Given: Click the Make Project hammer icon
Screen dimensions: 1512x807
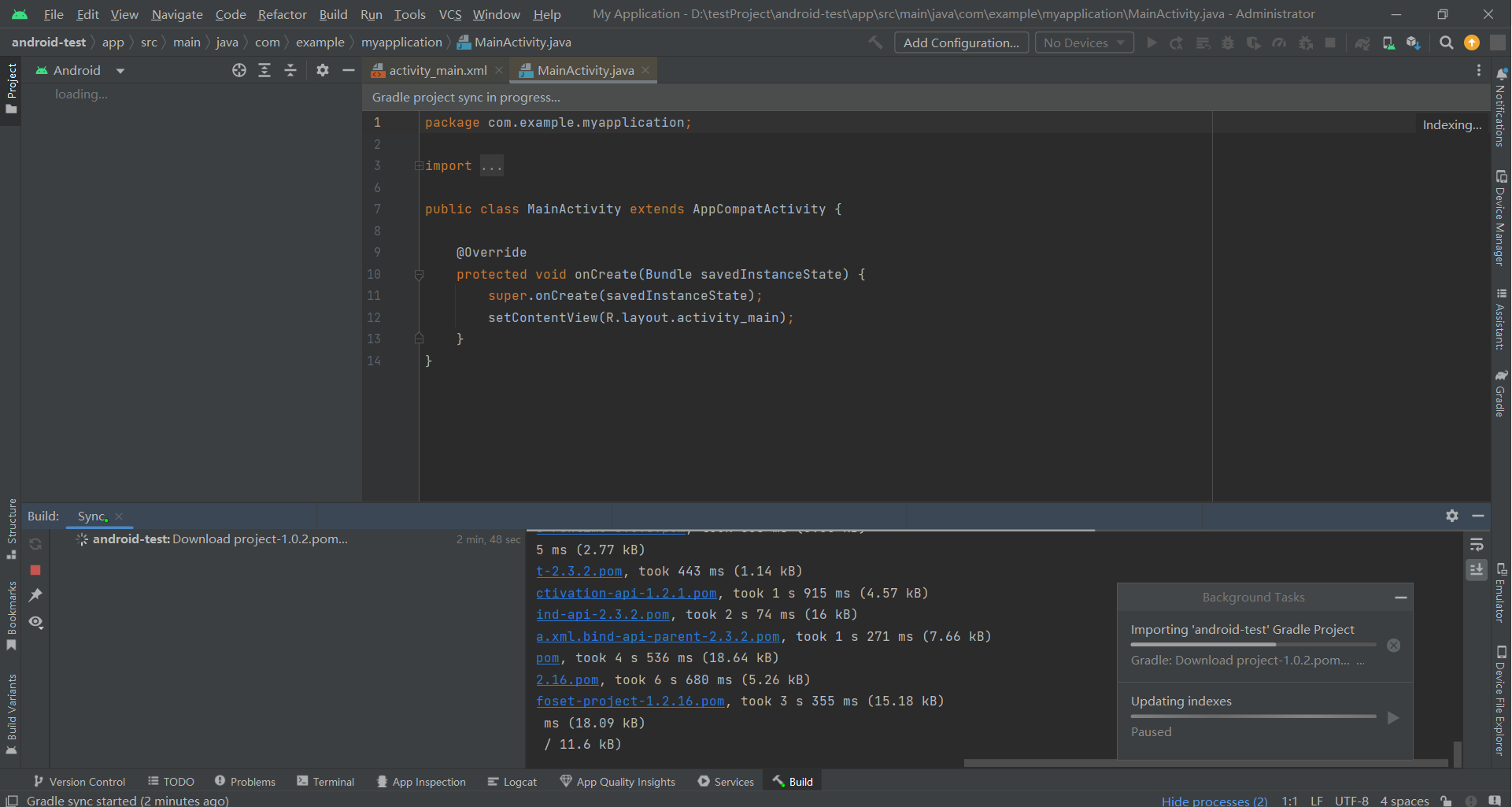Looking at the screenshot, I should (x=875, y=43).
